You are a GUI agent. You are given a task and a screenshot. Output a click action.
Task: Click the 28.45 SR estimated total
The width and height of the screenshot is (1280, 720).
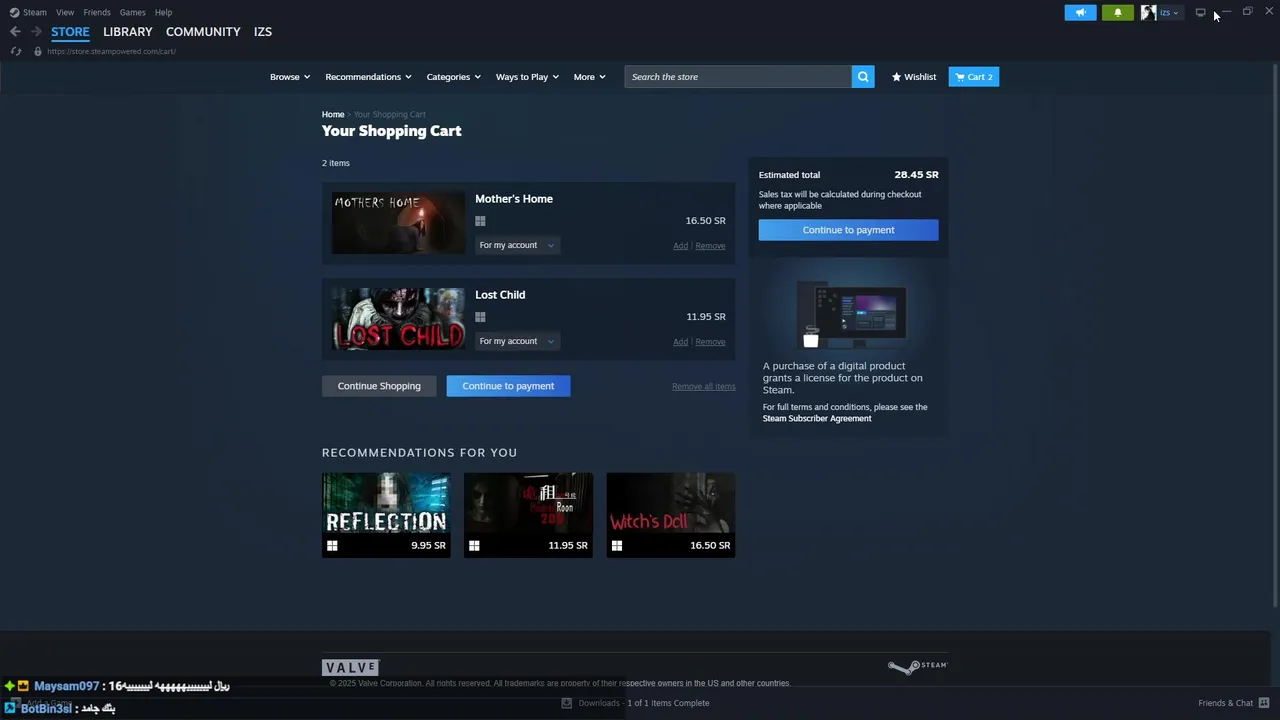click(x=916, y=175)
